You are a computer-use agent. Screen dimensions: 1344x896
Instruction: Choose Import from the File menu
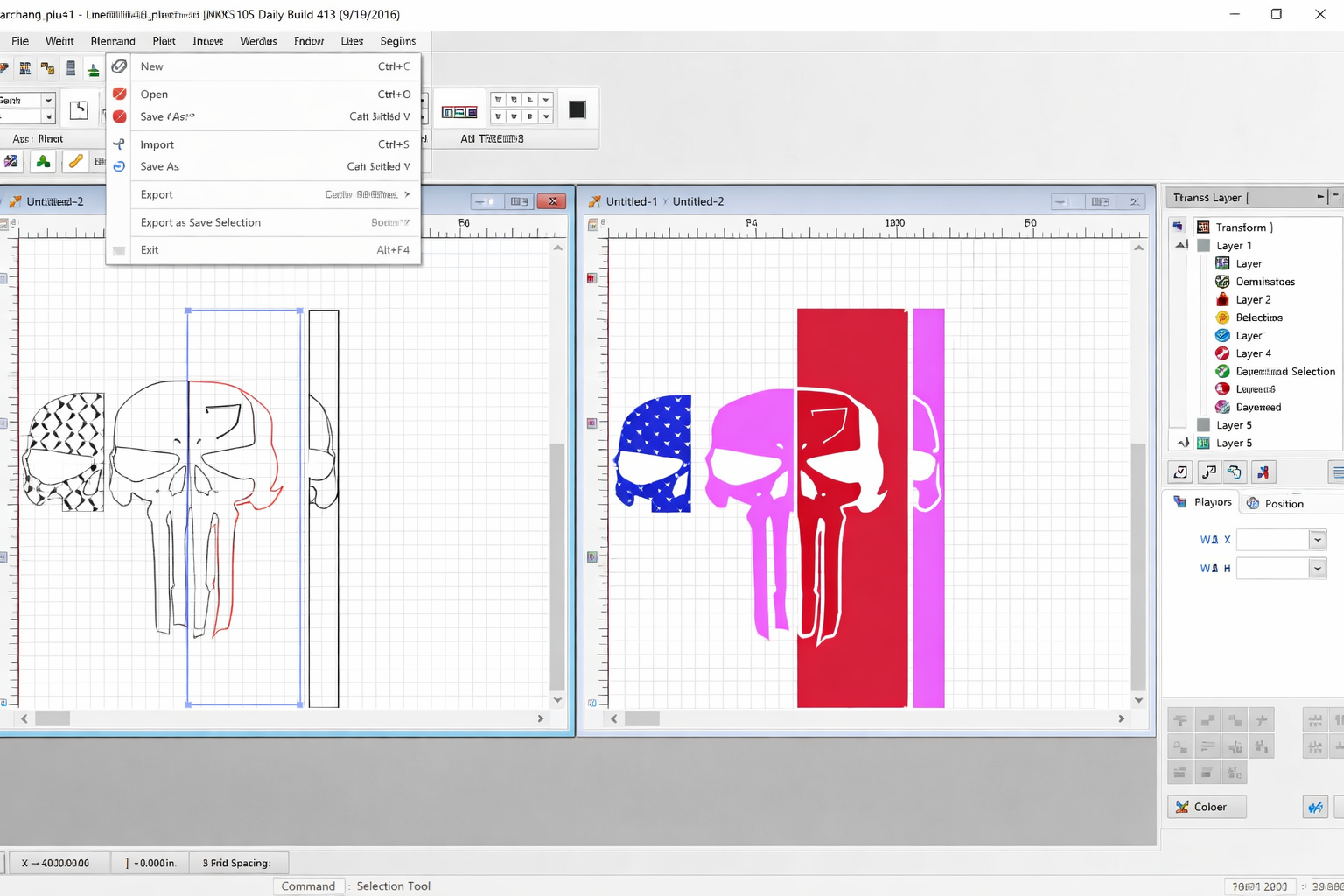click(157, 144)
